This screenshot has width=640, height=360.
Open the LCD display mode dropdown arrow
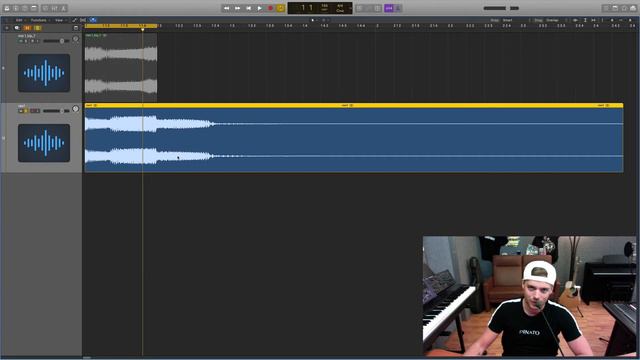tap(350, 8)
